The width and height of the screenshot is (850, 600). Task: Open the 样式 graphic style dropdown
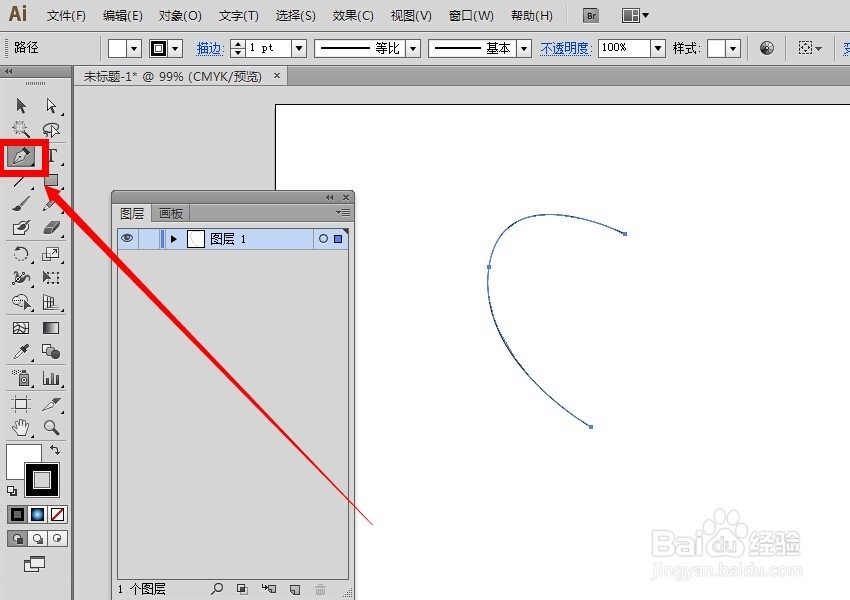coord(733,49)
